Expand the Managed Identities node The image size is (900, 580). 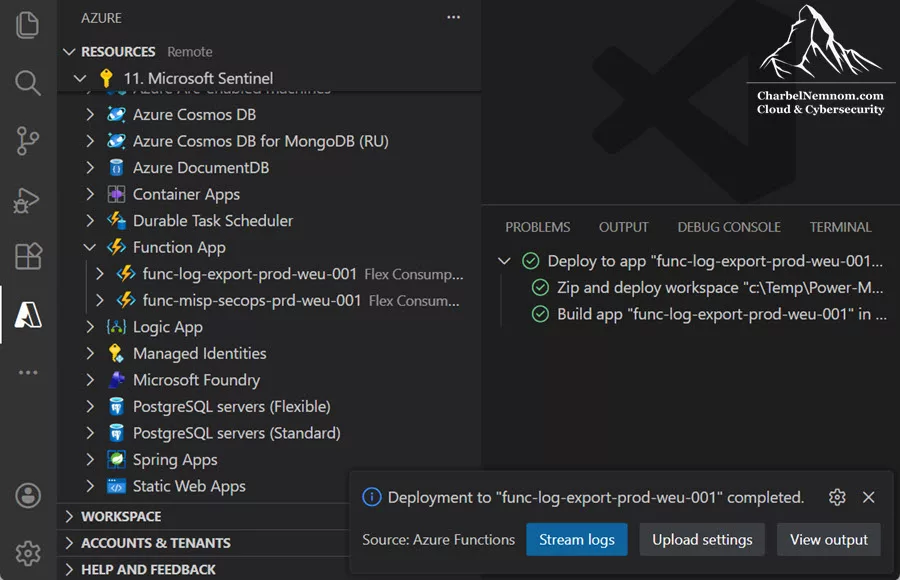pyautogui.click(x=90, y=353)
